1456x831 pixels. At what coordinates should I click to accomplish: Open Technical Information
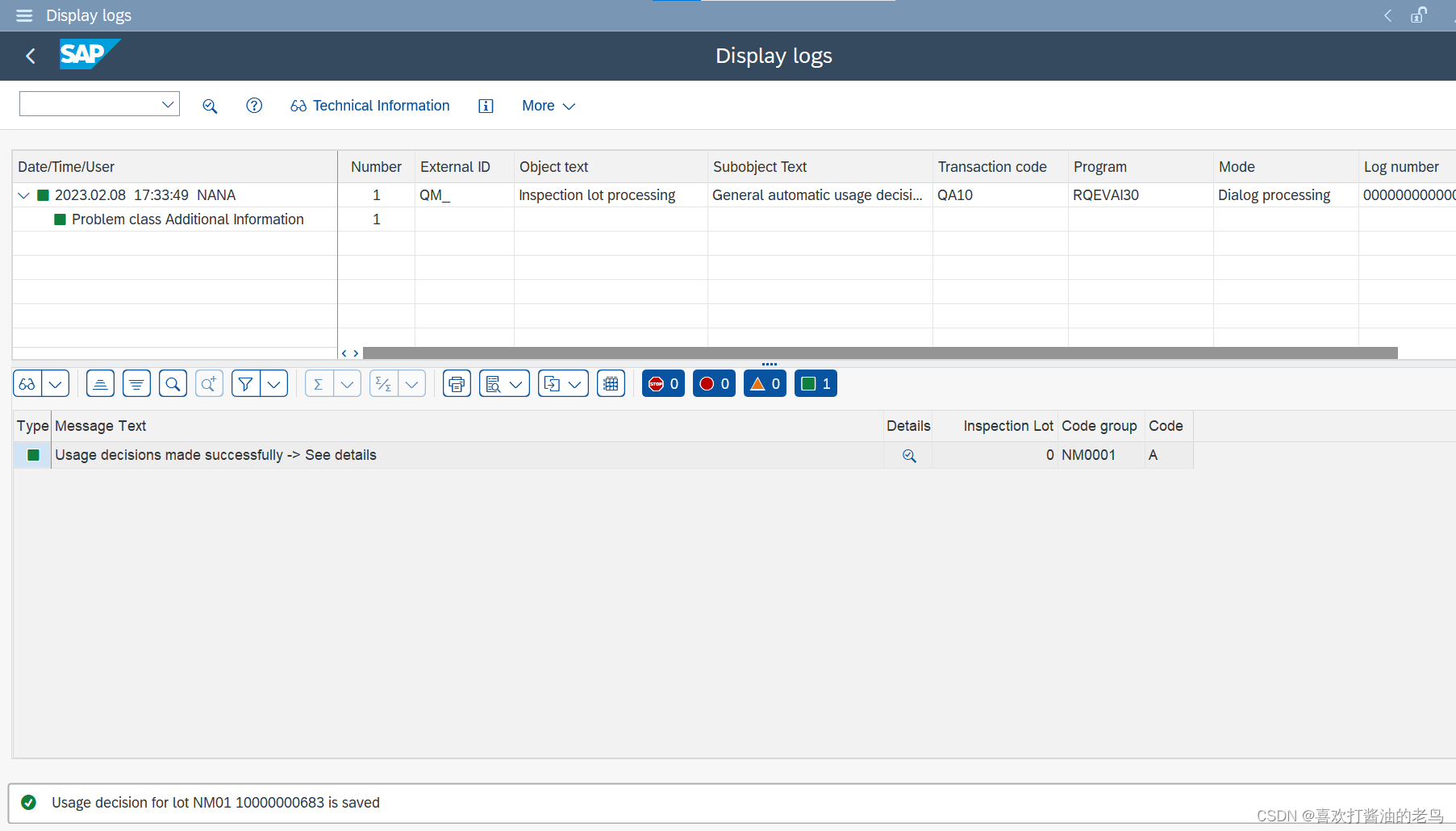pos(369,106)
